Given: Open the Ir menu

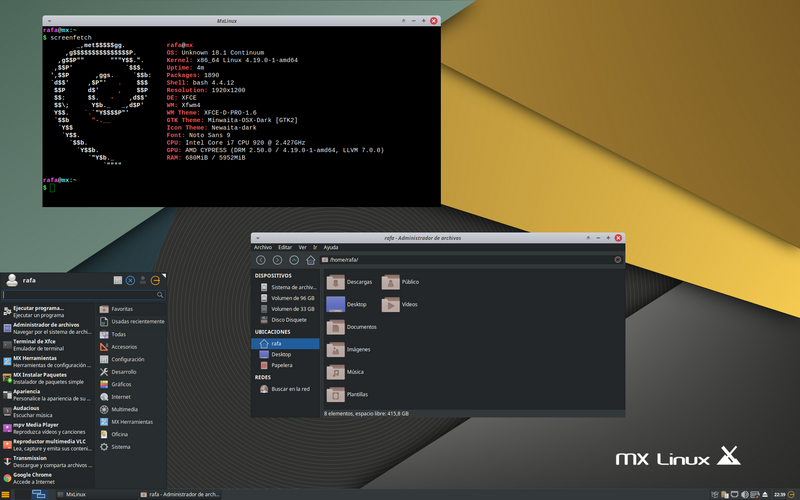Looking at the screenshot, I should point(315,247).
